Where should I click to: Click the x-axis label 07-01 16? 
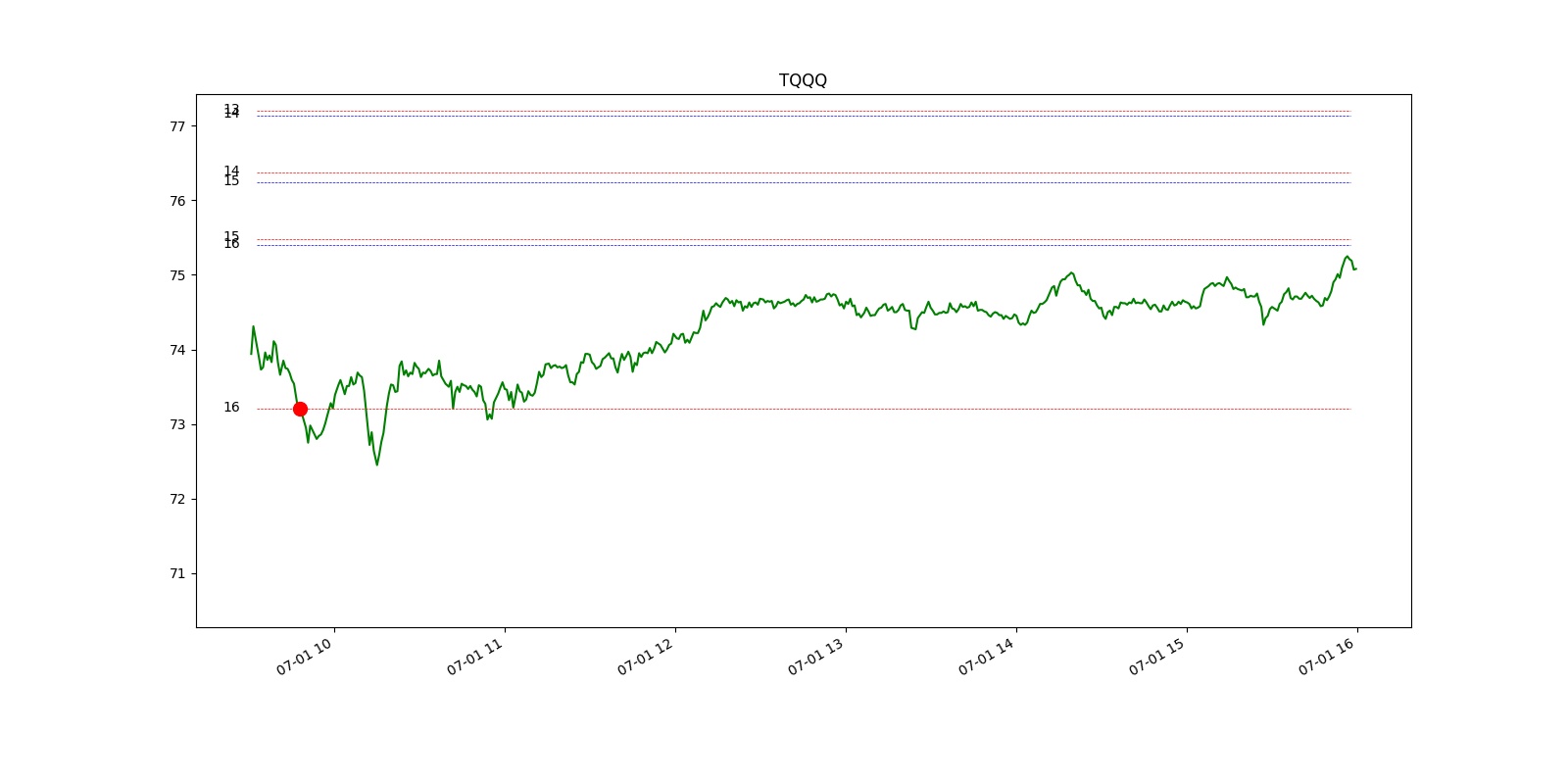point(1328,657)
